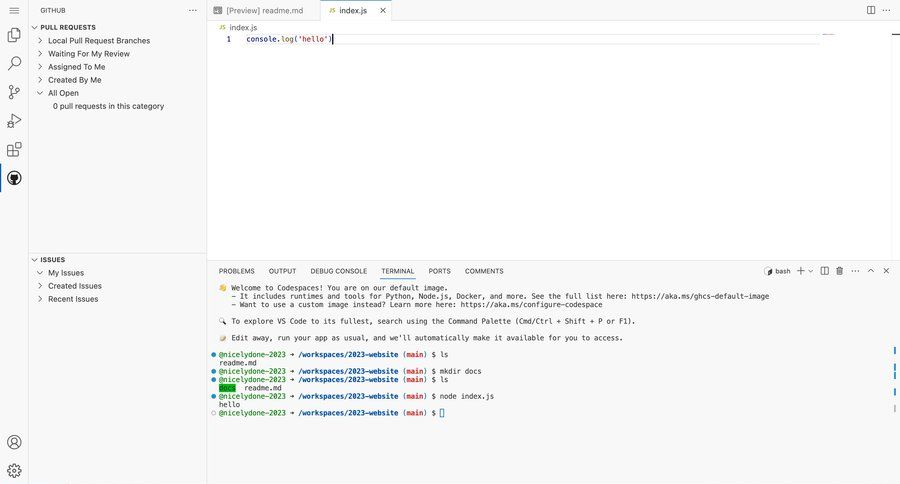Open the Run and Debug view

[x=14, y=121]
